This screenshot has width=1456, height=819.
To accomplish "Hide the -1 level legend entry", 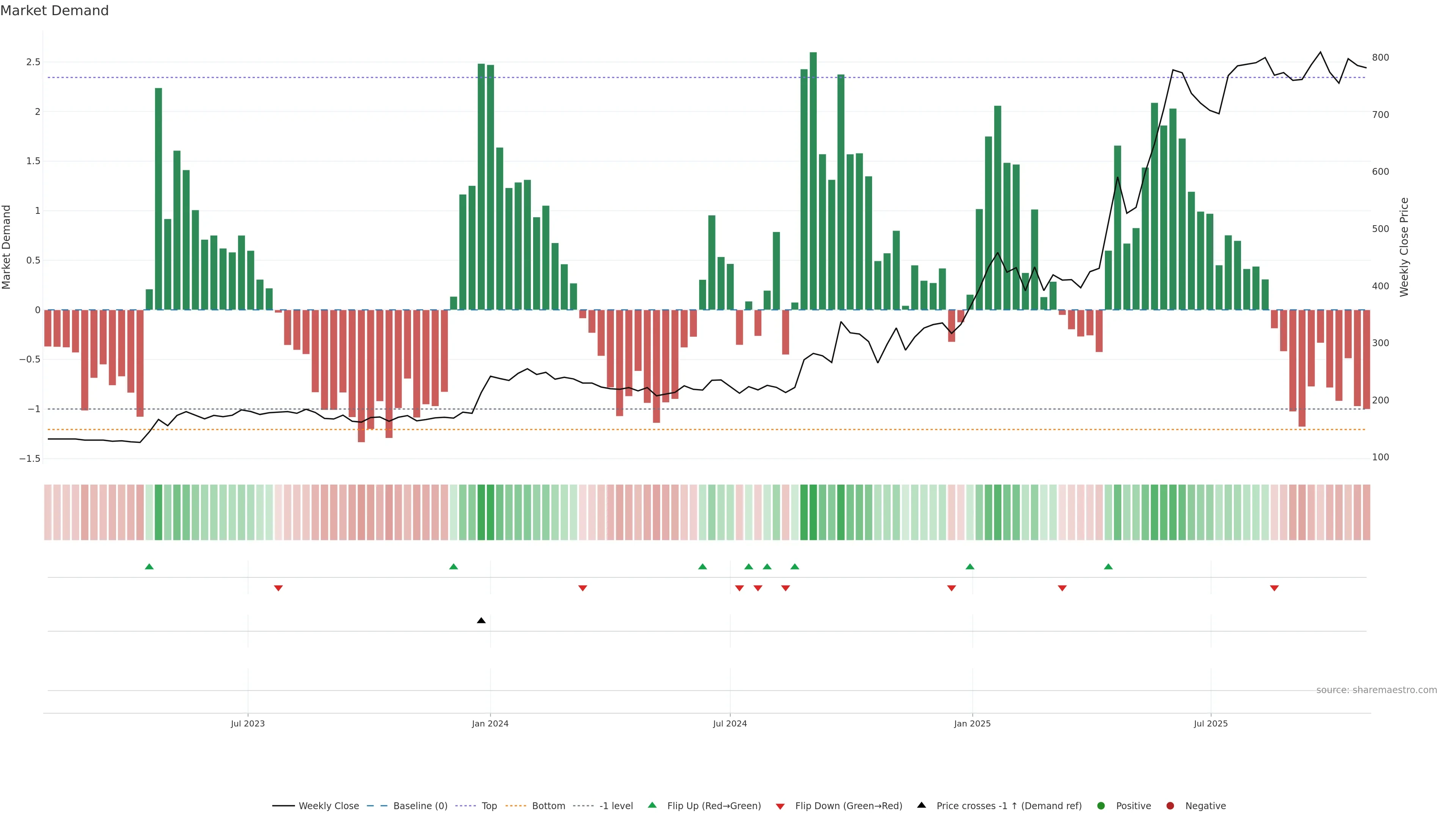I will (x=615, y=806).
